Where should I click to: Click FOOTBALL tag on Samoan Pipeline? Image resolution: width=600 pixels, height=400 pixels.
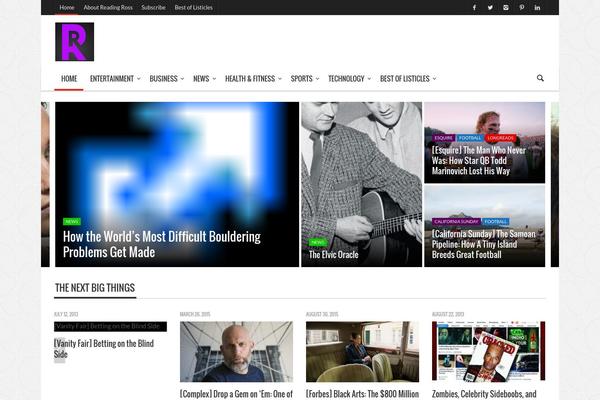[496, 222]
